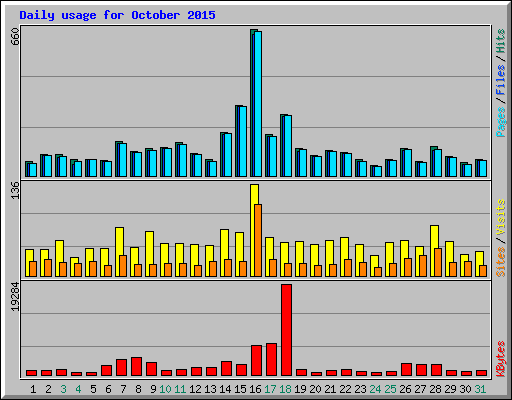Image resolution: width=512 pixels, height=400 pixels.
Task: Click day label '4' on the axis
Action: pos(78,389)
